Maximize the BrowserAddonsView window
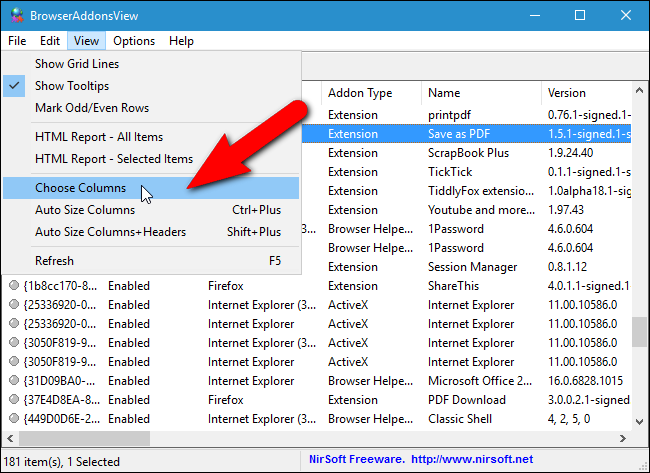650x473 pixels. (x=580, y=16)
